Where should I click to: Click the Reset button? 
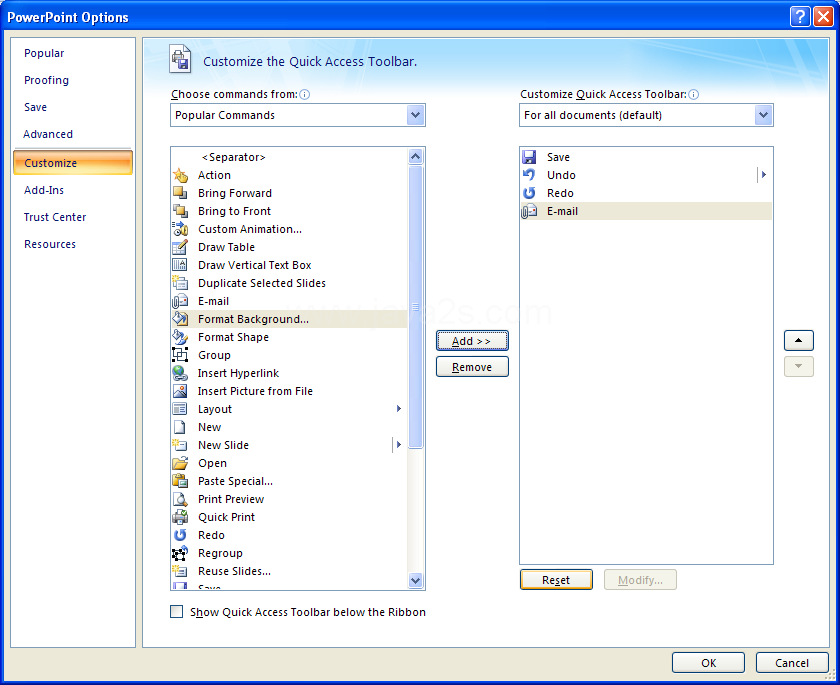tap(556, 580)
